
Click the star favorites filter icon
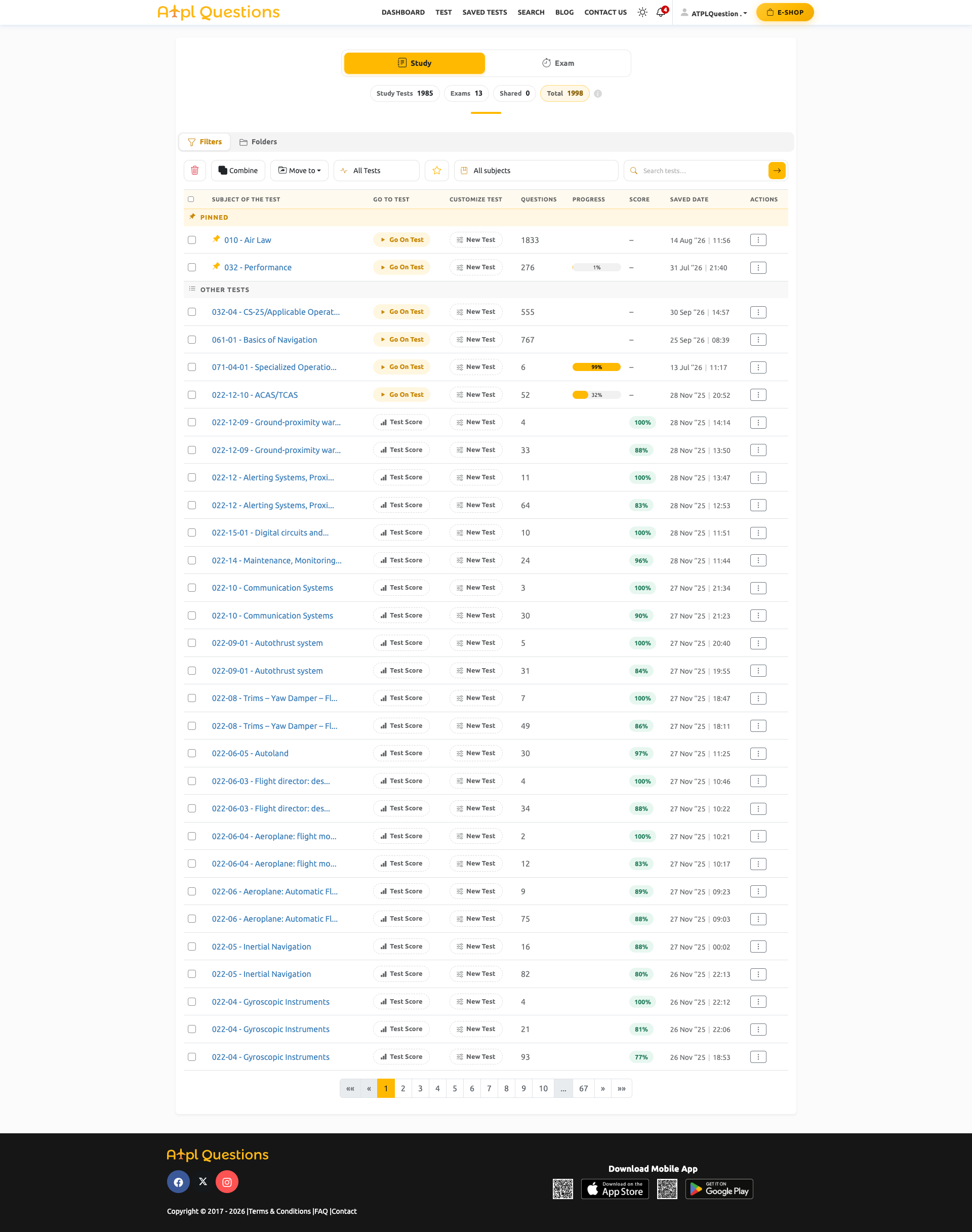437,171
